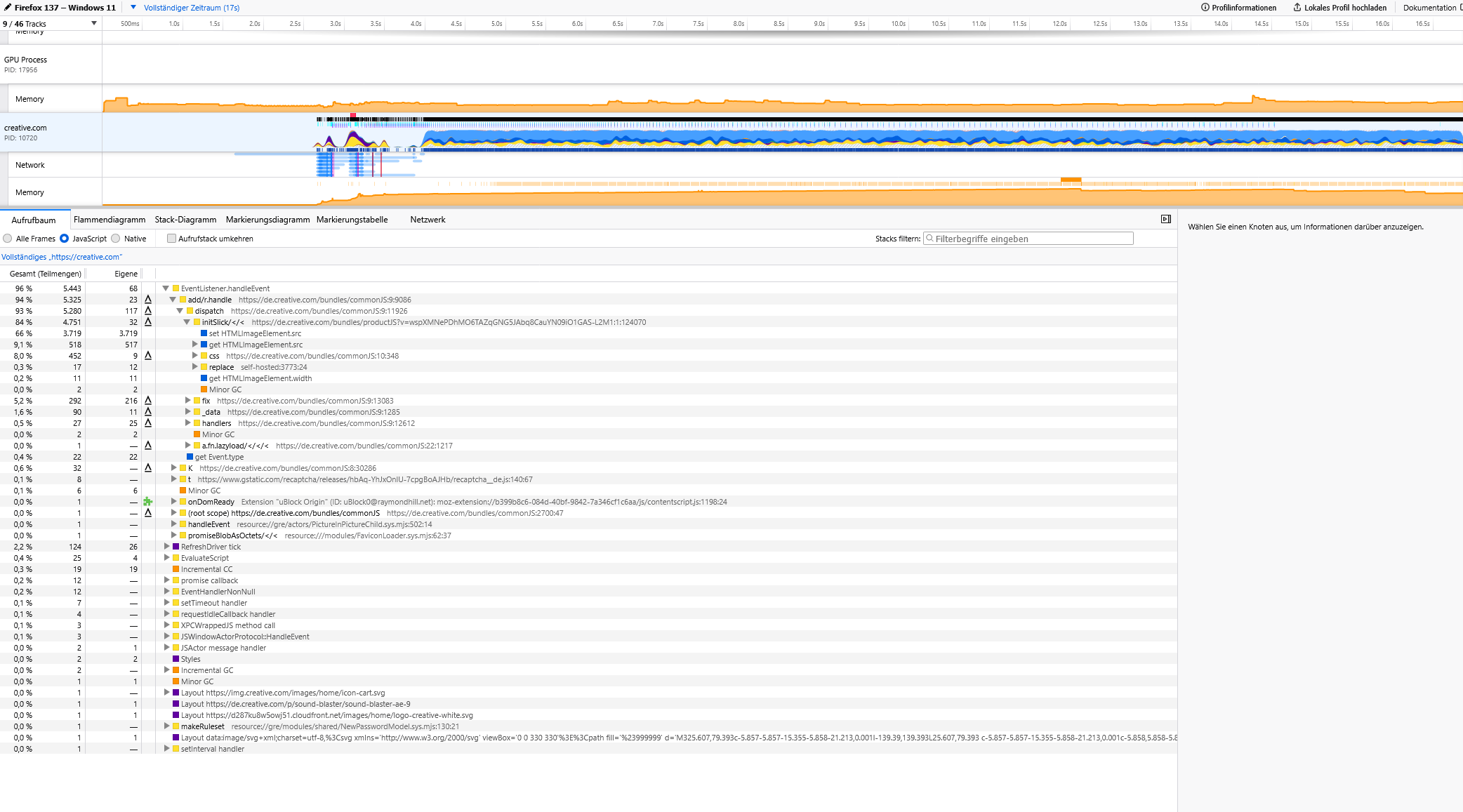The image size is (1463, 812).
Task: Toggle the sidebar icon at right of tabs
Action: click(1165, 220)
